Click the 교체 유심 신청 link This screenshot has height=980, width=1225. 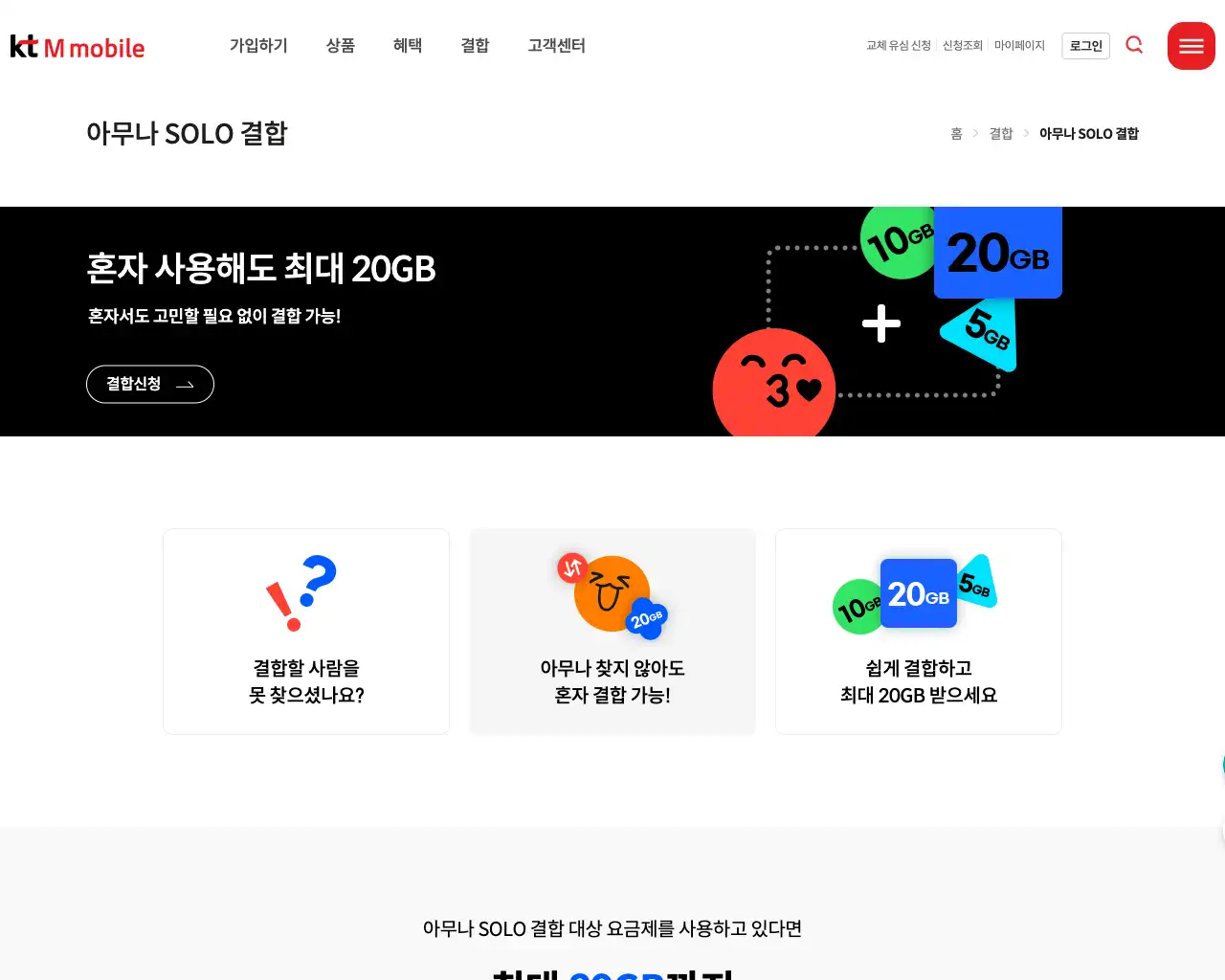pyautogui.click(x=899, y=45)
